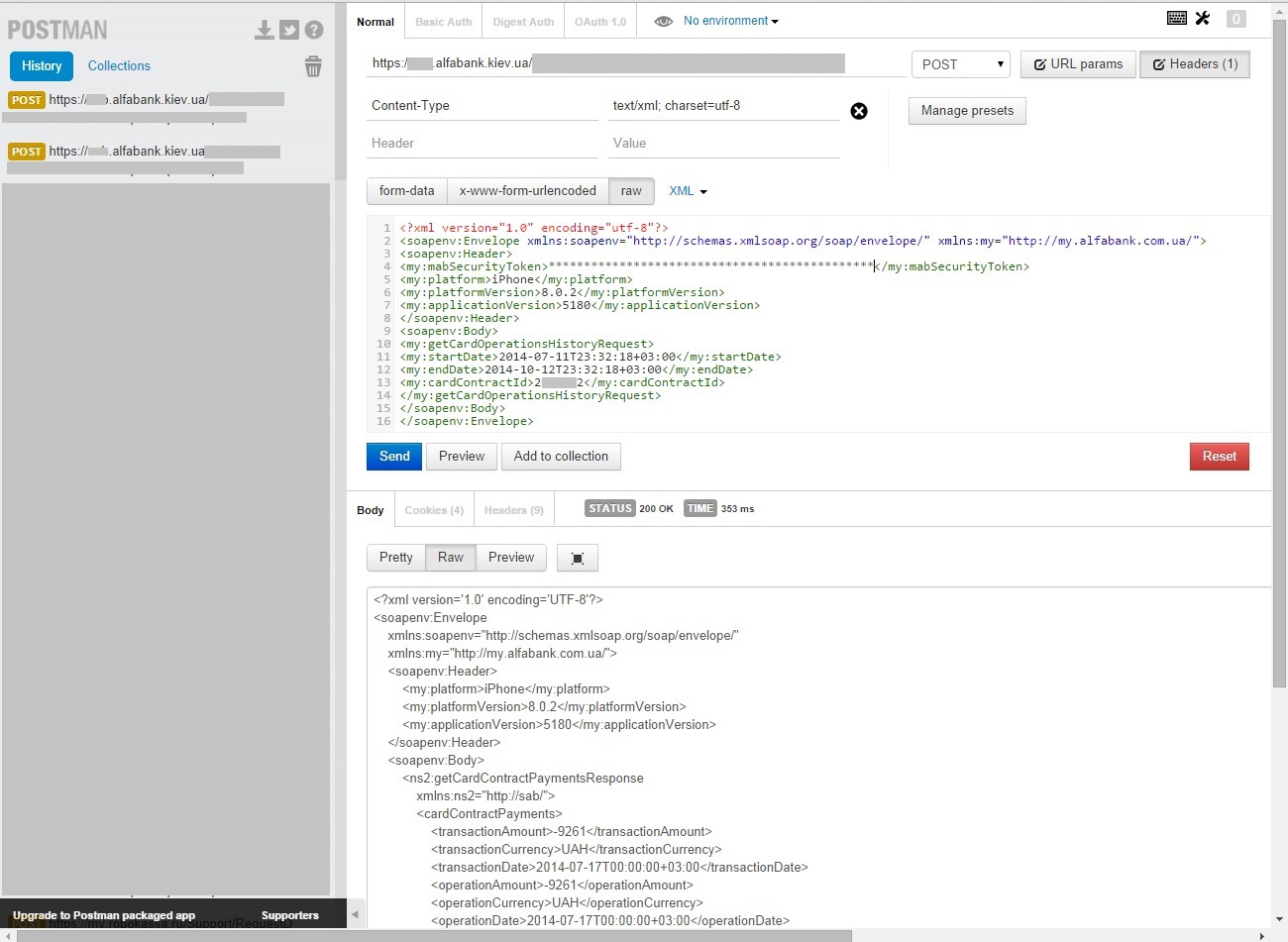Toggle the environment quick look eye icon
Screen dimensions: 1288x942
664,21
